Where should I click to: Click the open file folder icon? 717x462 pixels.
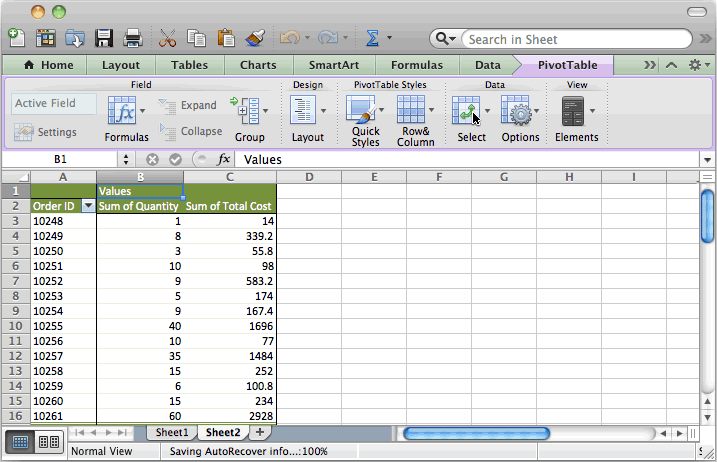75,38
